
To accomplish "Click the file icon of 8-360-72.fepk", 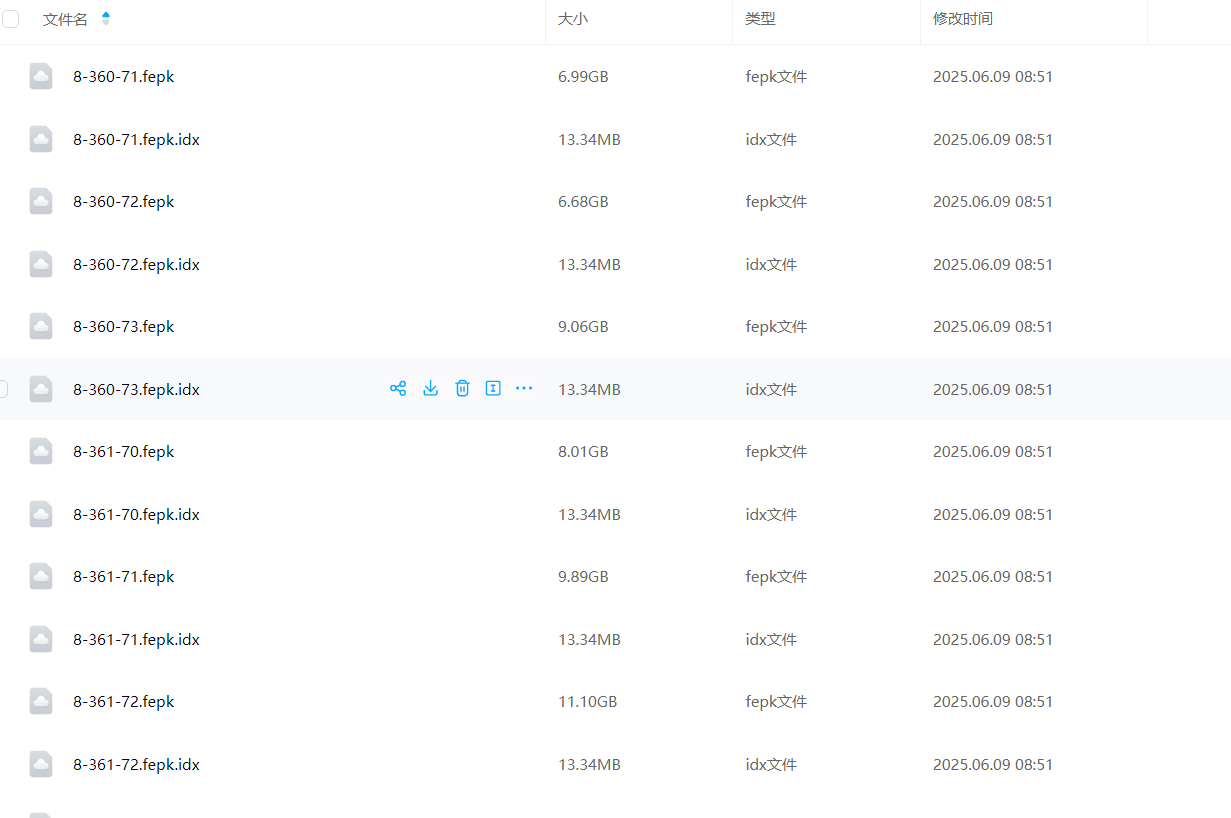I will (41, 201).
